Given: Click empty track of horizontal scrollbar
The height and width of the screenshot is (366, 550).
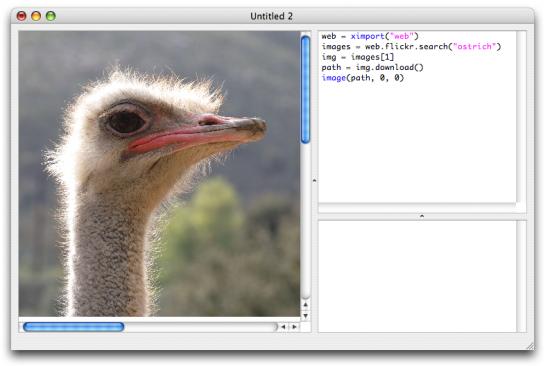Looking at the screenshot, I should pos(200,327).
